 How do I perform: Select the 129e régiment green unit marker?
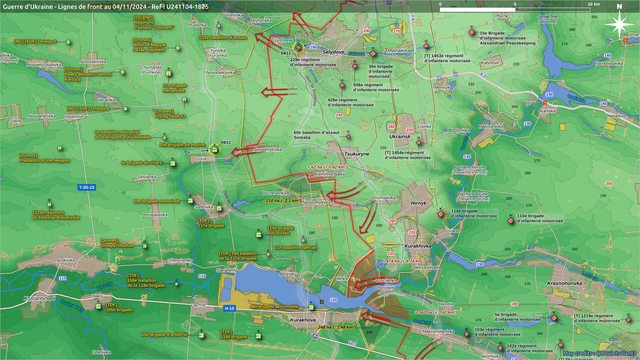(49, 204)
